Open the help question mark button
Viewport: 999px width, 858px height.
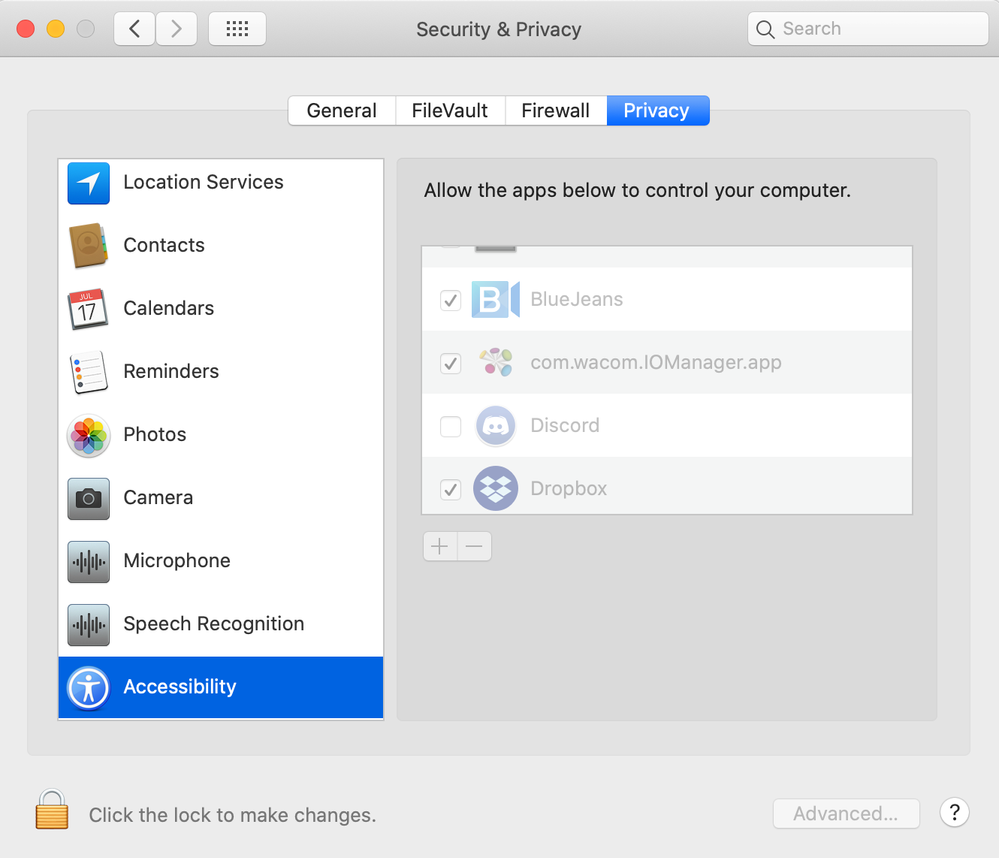pyautogui.click(x=954, y=813)
